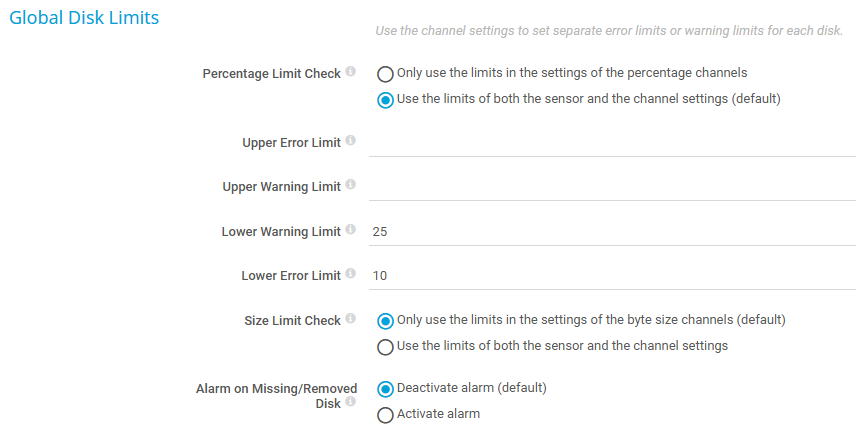Select percentage 'Use limits of both sensor and channel (default)'

[385, 100]
